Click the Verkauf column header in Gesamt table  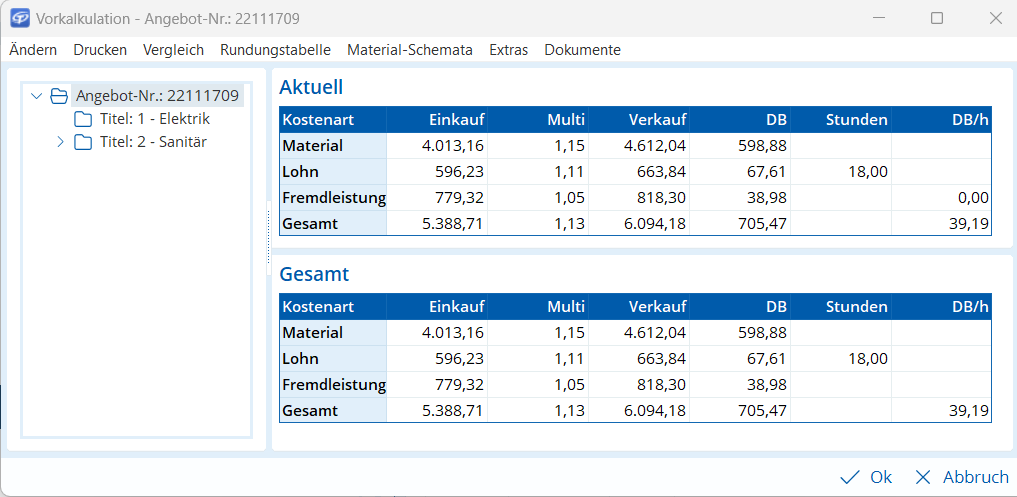(657, 307)
